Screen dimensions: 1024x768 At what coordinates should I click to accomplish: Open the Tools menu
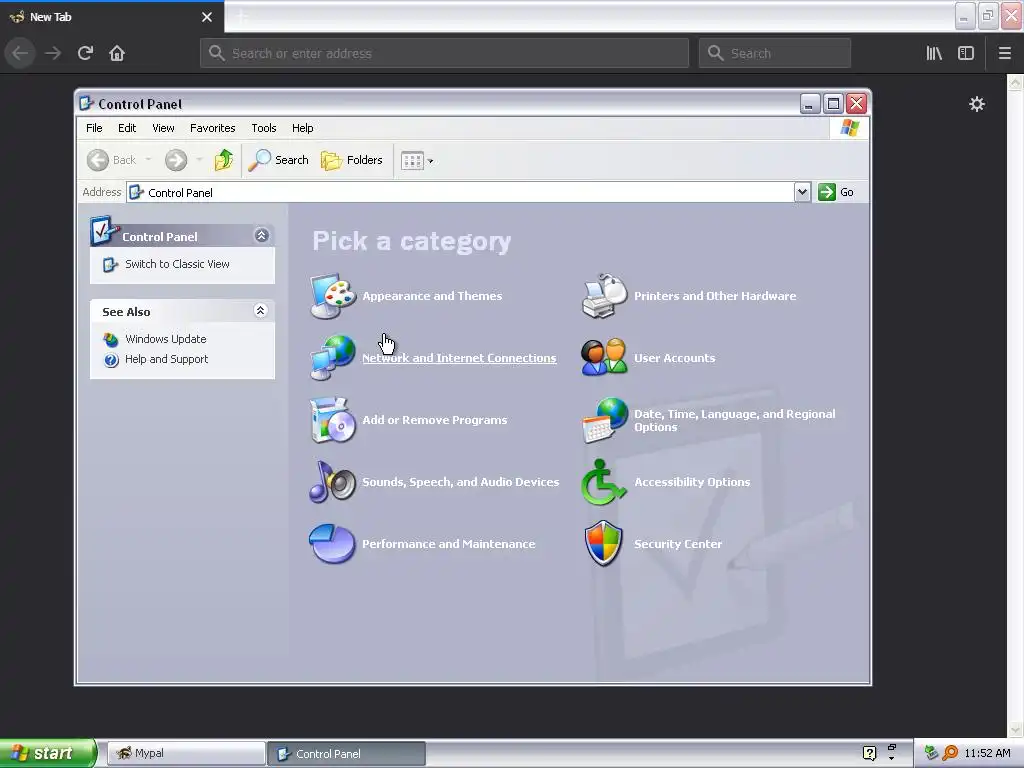[264, 128]
